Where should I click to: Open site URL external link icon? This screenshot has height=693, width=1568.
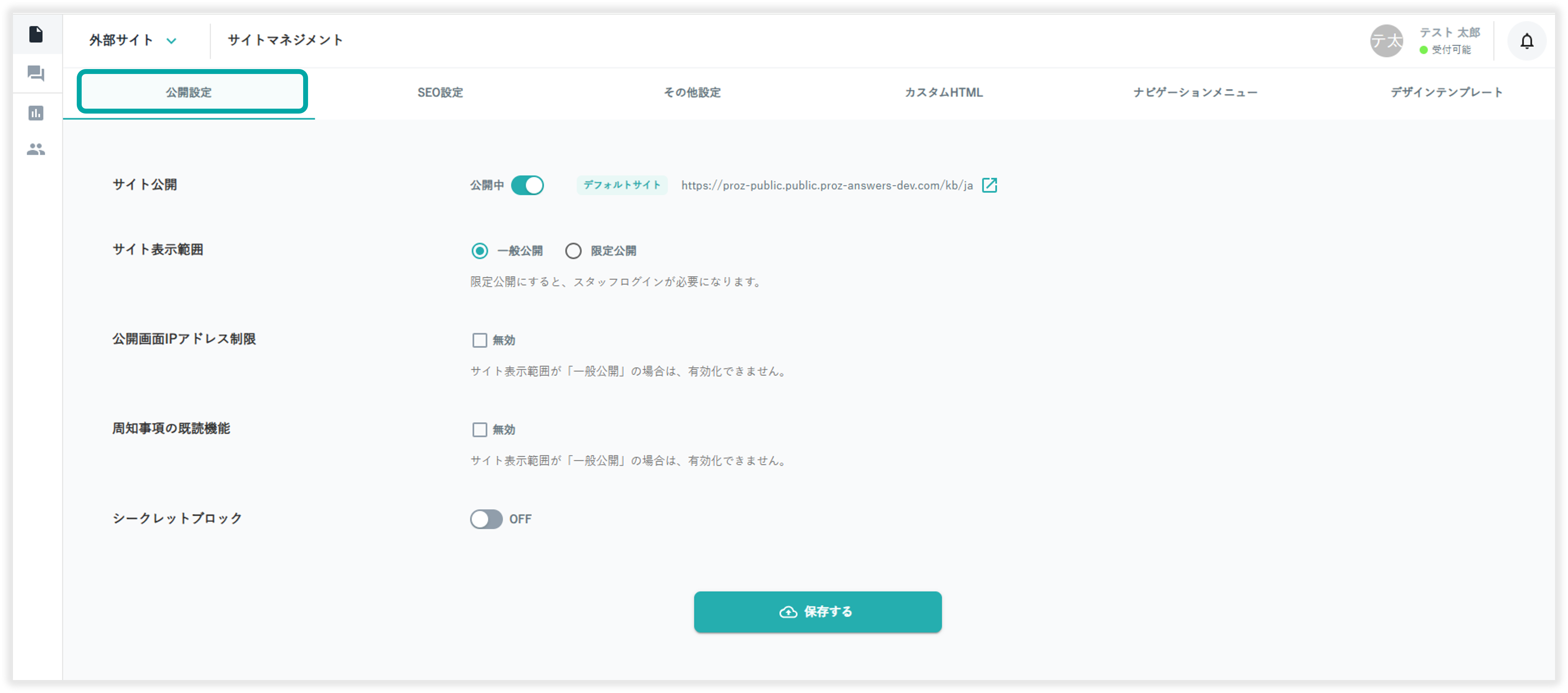click(989, 185)
